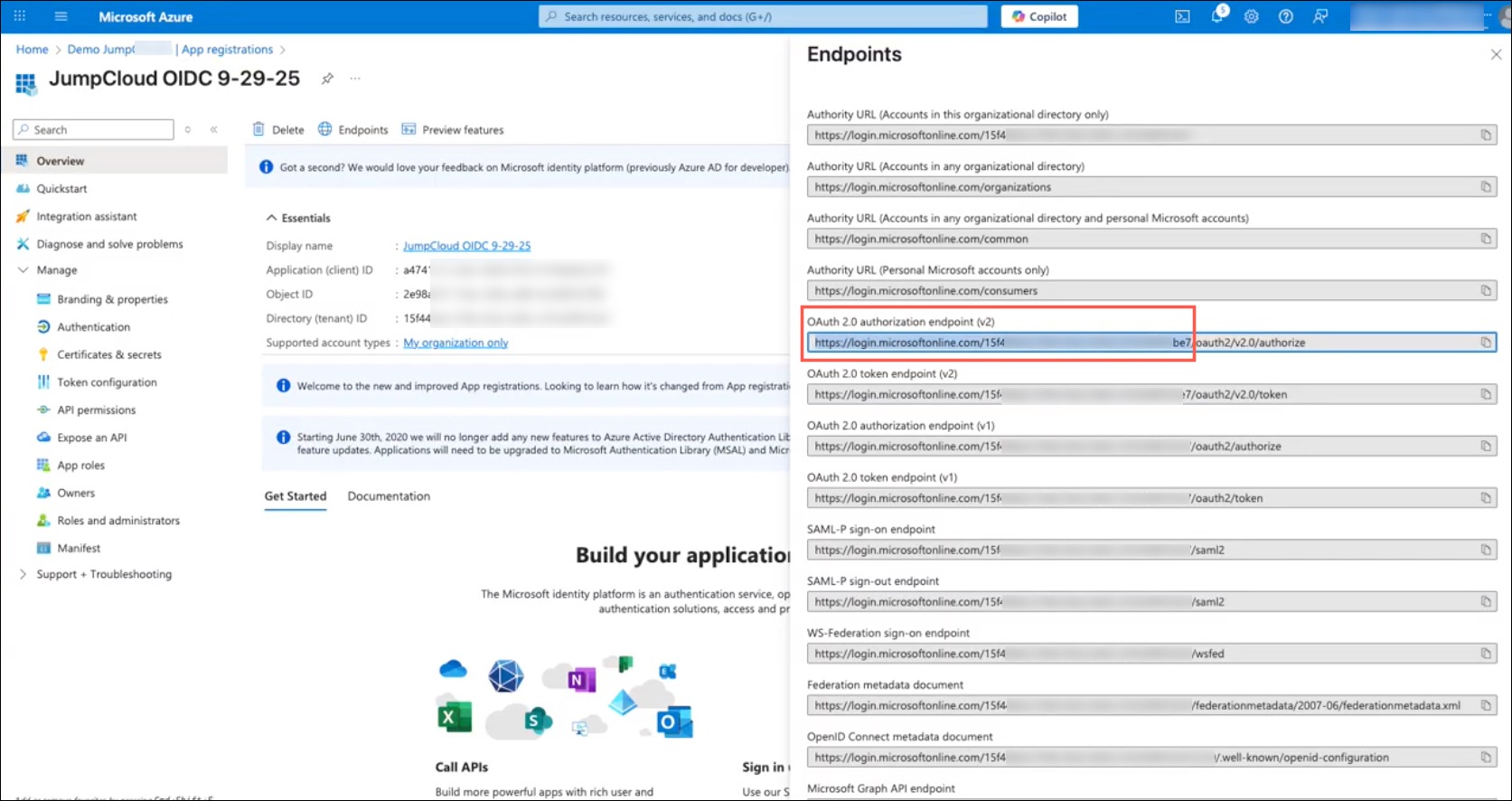Viewport: 1512px width, 801px height.
Task: Open the portal settings gear
Action: point(1252,16)
